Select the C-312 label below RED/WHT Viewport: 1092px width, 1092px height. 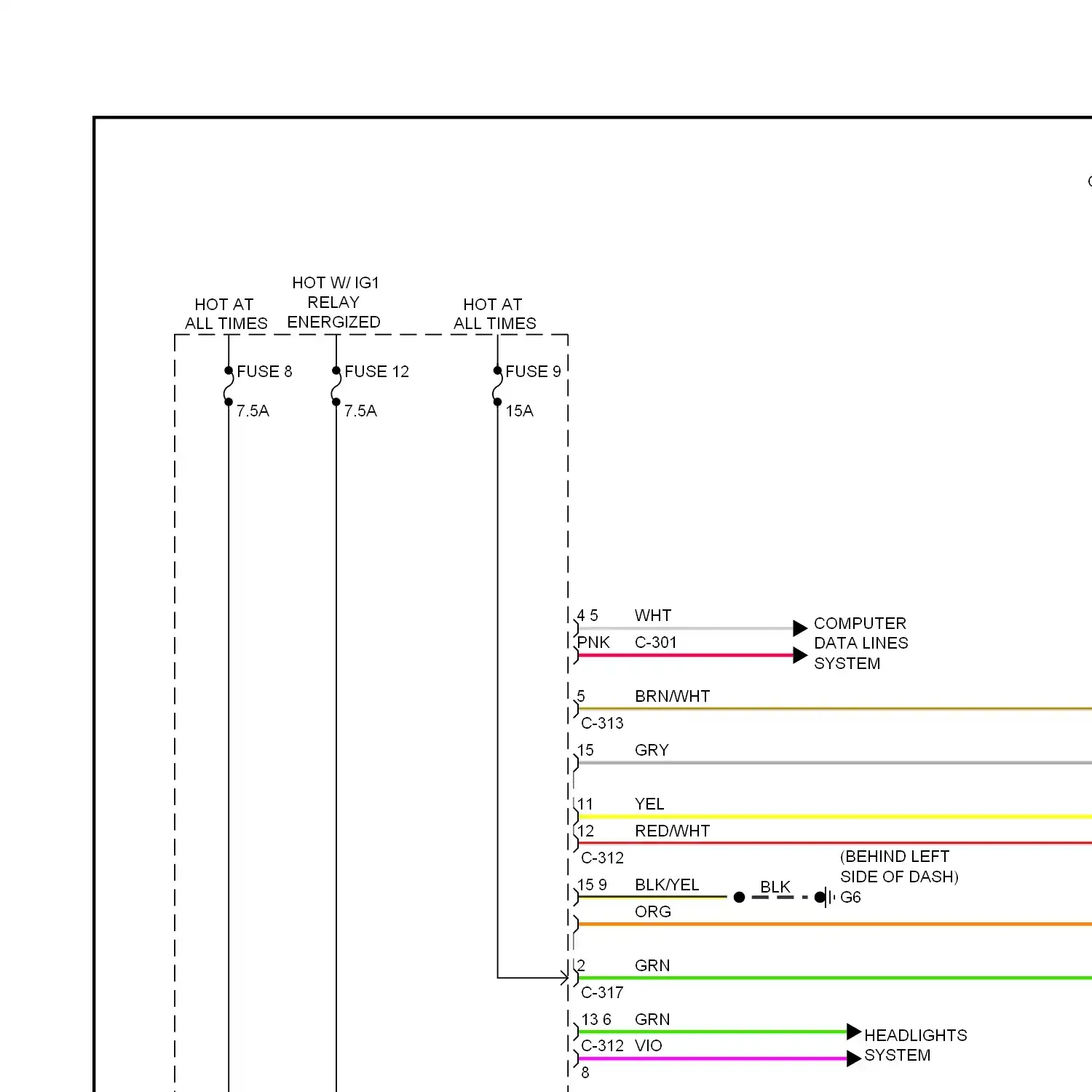point(602,858)
